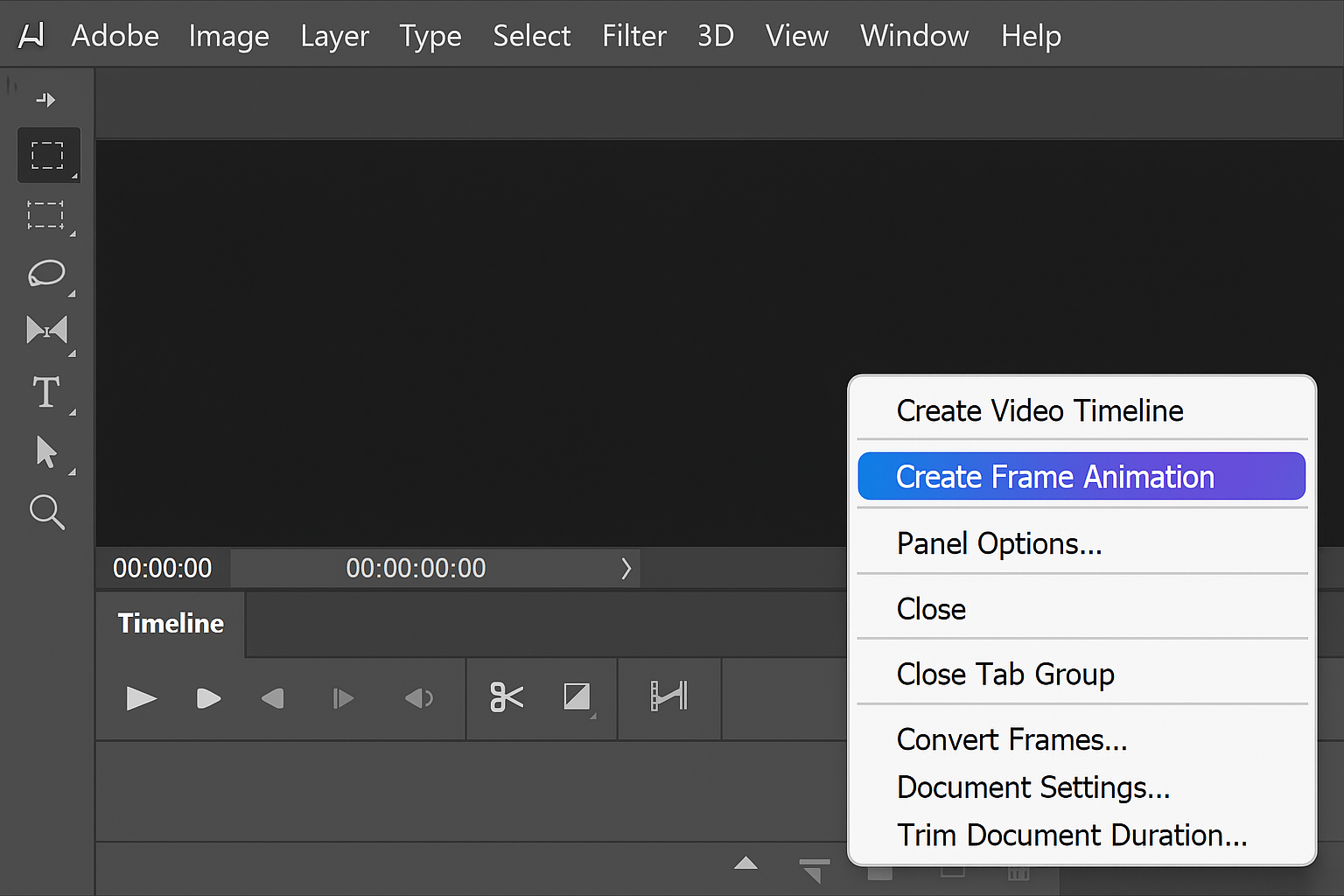
Task: Open the Adobe menu
Action: (115, 36)
